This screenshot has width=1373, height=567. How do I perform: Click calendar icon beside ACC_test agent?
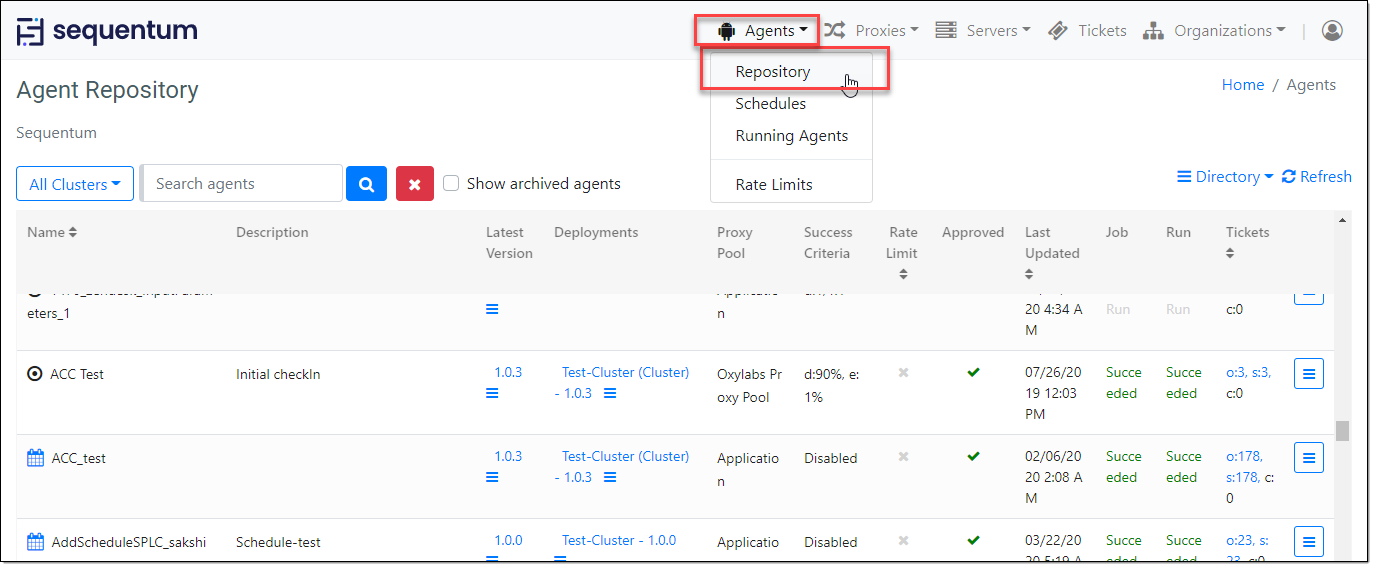35,458
